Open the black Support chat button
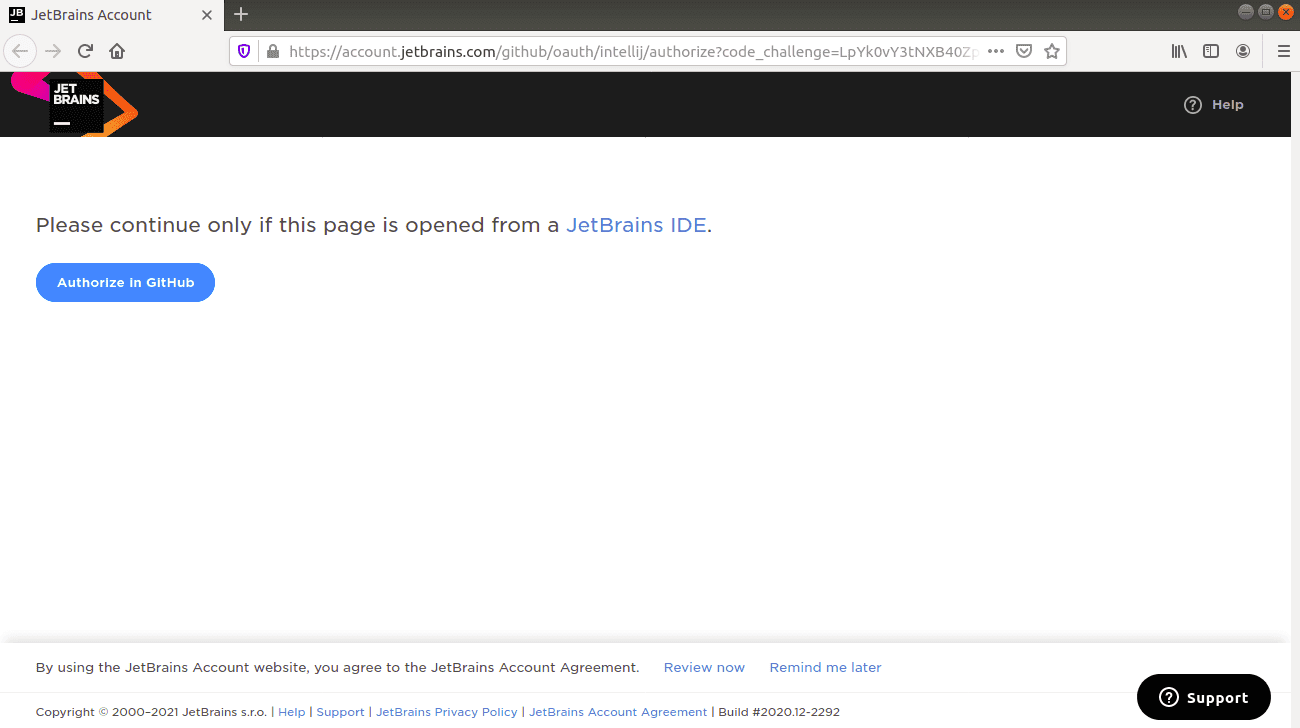Screen dimensions: 1300x728 1203,697
